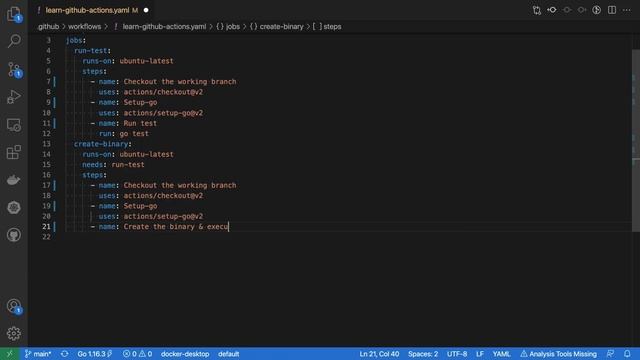Open the circular history icon beside split editor
This screenshot has width=640, height=360.
pyautogui.click(x=597, y=10)
